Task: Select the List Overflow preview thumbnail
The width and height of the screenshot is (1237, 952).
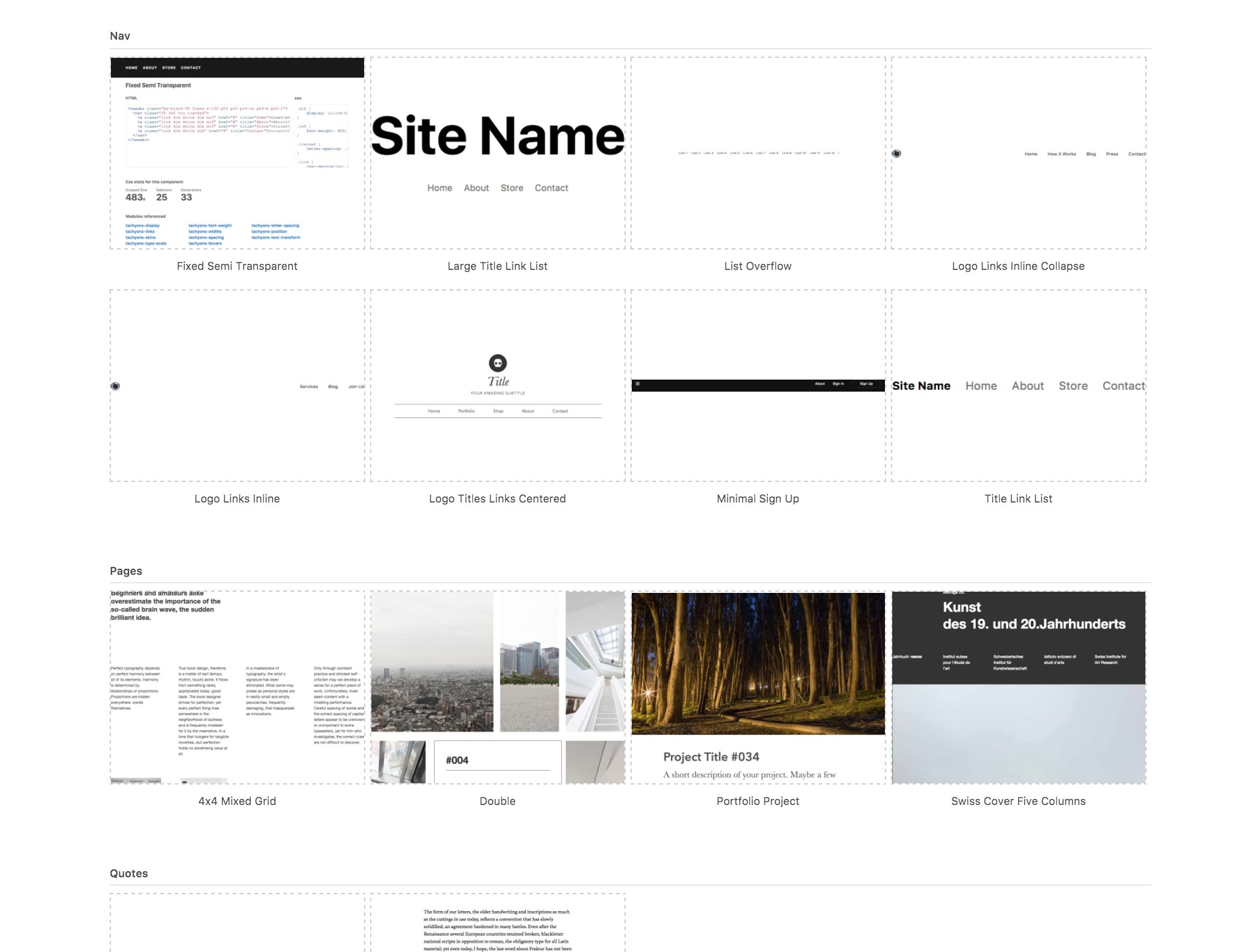Action: coord(758,153)
